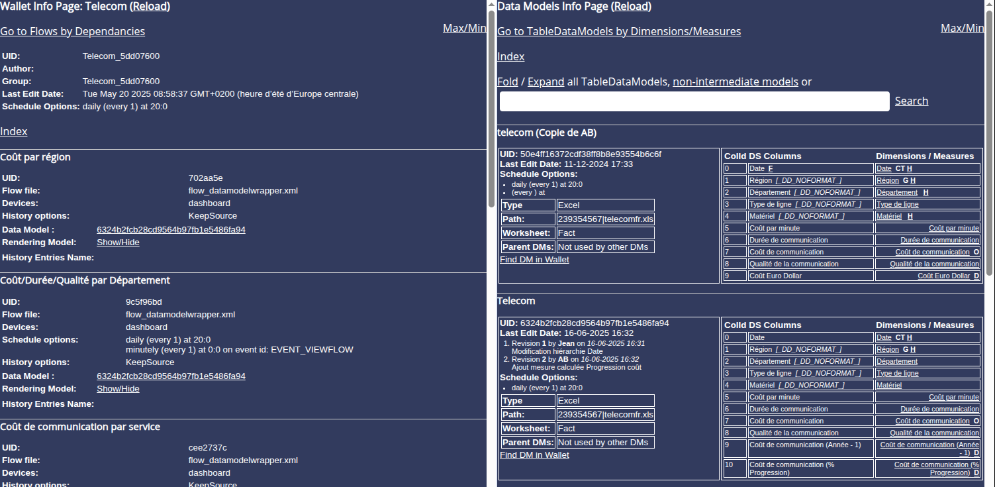Click Find DM in Wallet for telecom (Copie de AB)
This screenshot has width=995, height=487.
click(x=534, y=259)
